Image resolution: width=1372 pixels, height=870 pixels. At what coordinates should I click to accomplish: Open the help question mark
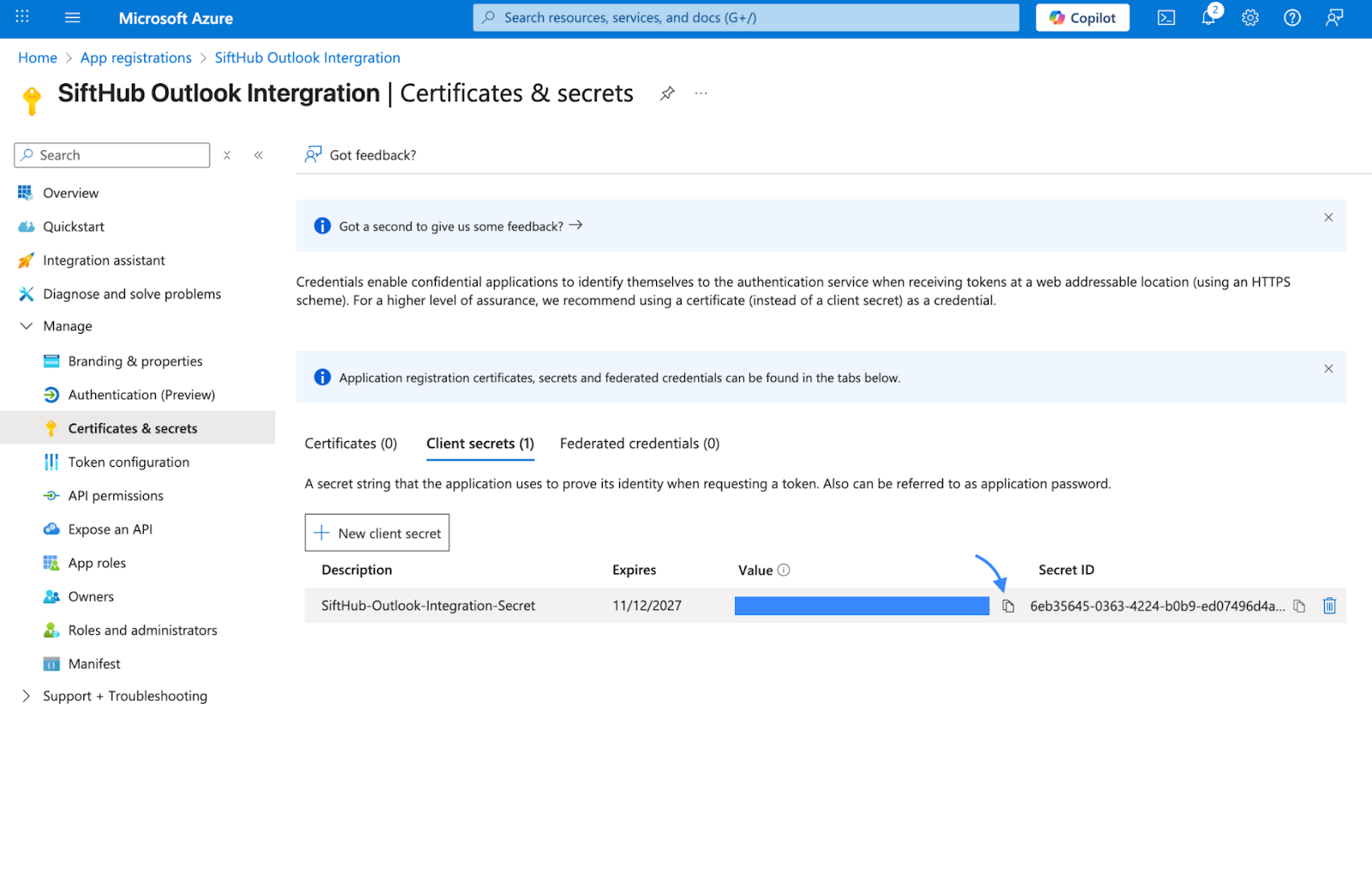pyautogui.click(x=1292, y=18)
